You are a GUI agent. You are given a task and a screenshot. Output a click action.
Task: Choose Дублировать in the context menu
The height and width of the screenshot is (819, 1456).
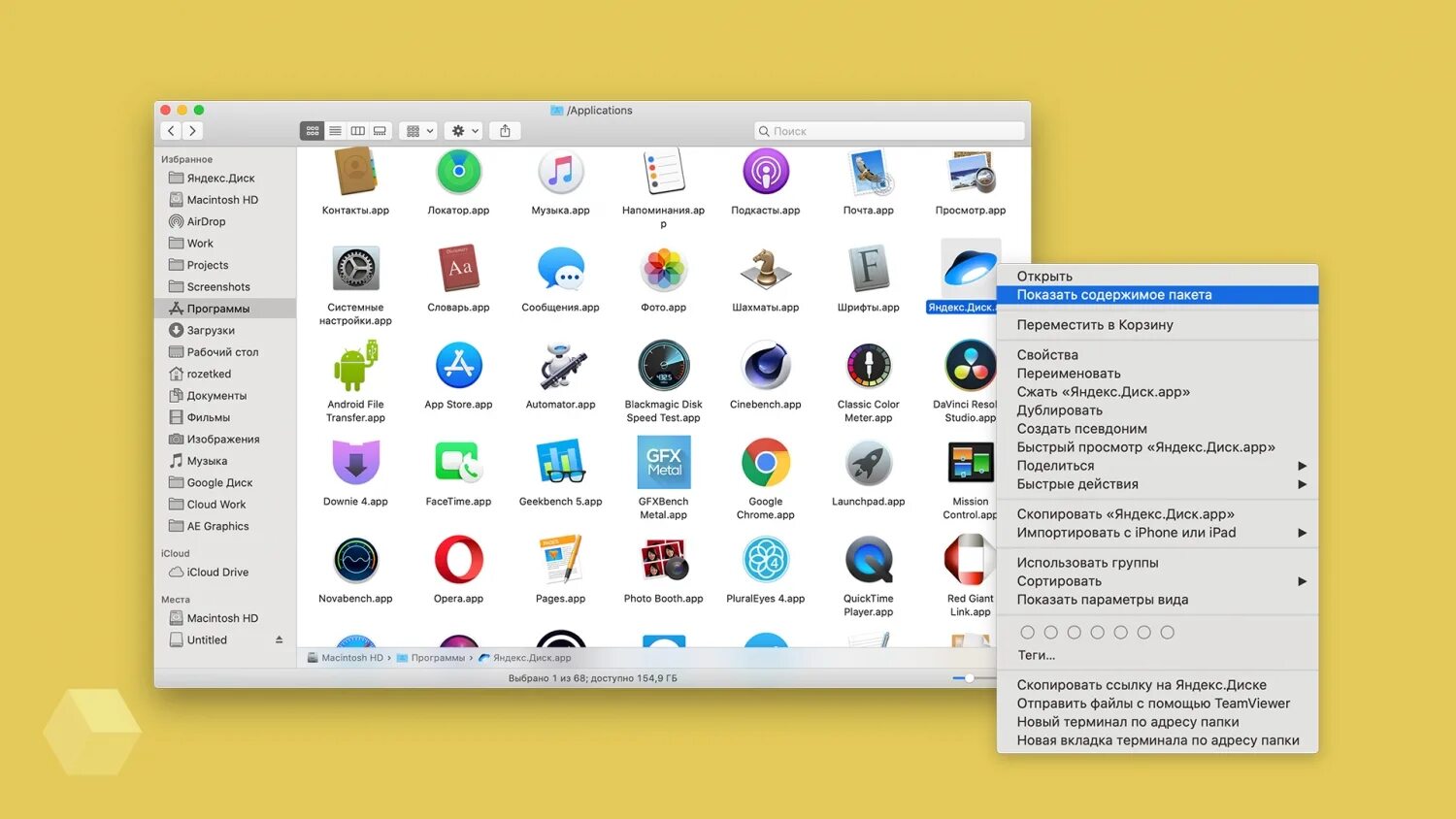click(1157, 410)
